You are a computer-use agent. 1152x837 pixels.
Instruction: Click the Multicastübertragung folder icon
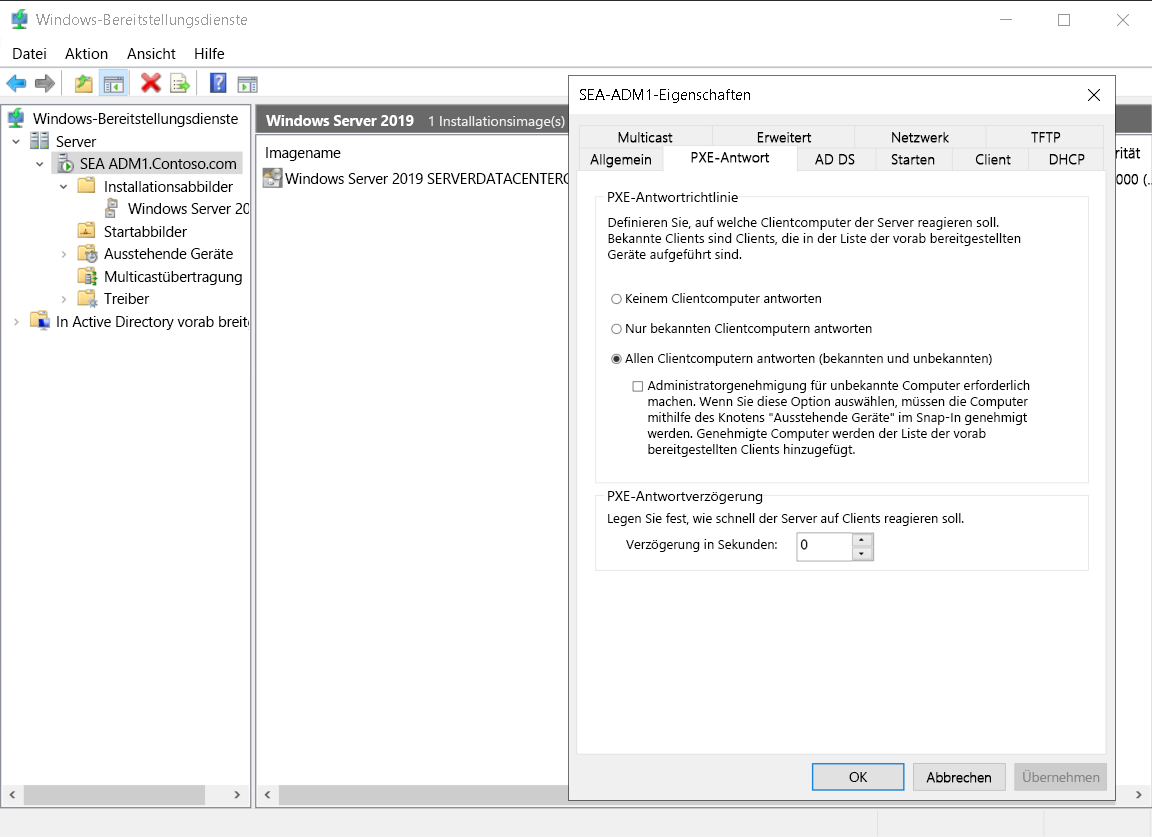pyautogui.click(x=87, y=276)
